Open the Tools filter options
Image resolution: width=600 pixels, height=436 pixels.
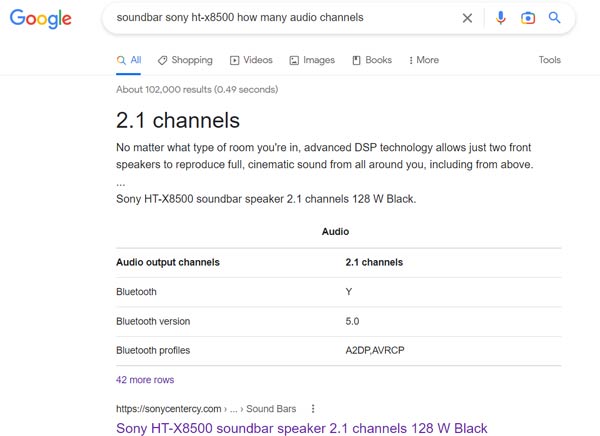point(550,60)
